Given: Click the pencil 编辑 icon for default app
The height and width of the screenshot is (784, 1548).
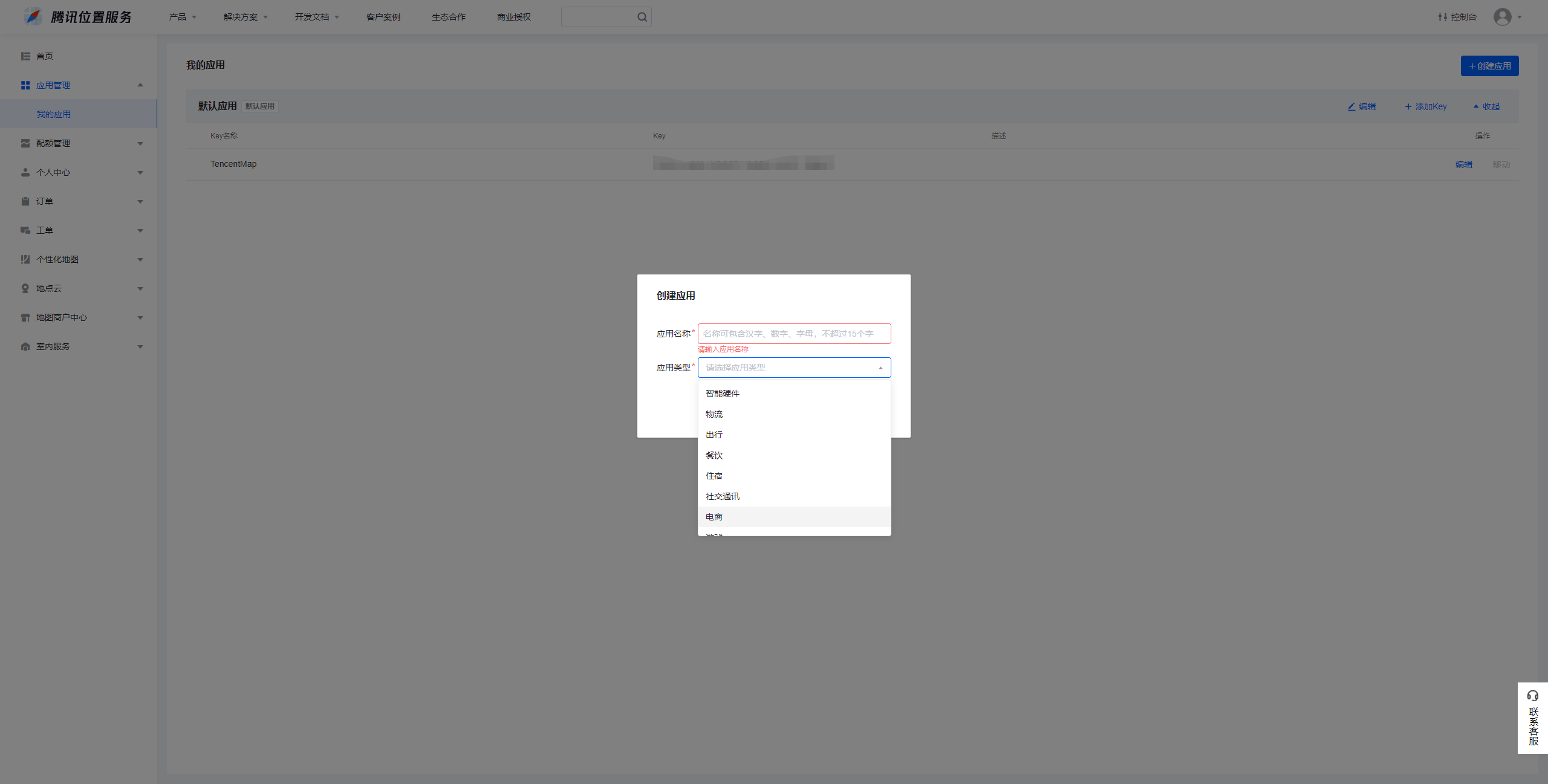Looking at the screenshot, I should tap(1351, 106).
